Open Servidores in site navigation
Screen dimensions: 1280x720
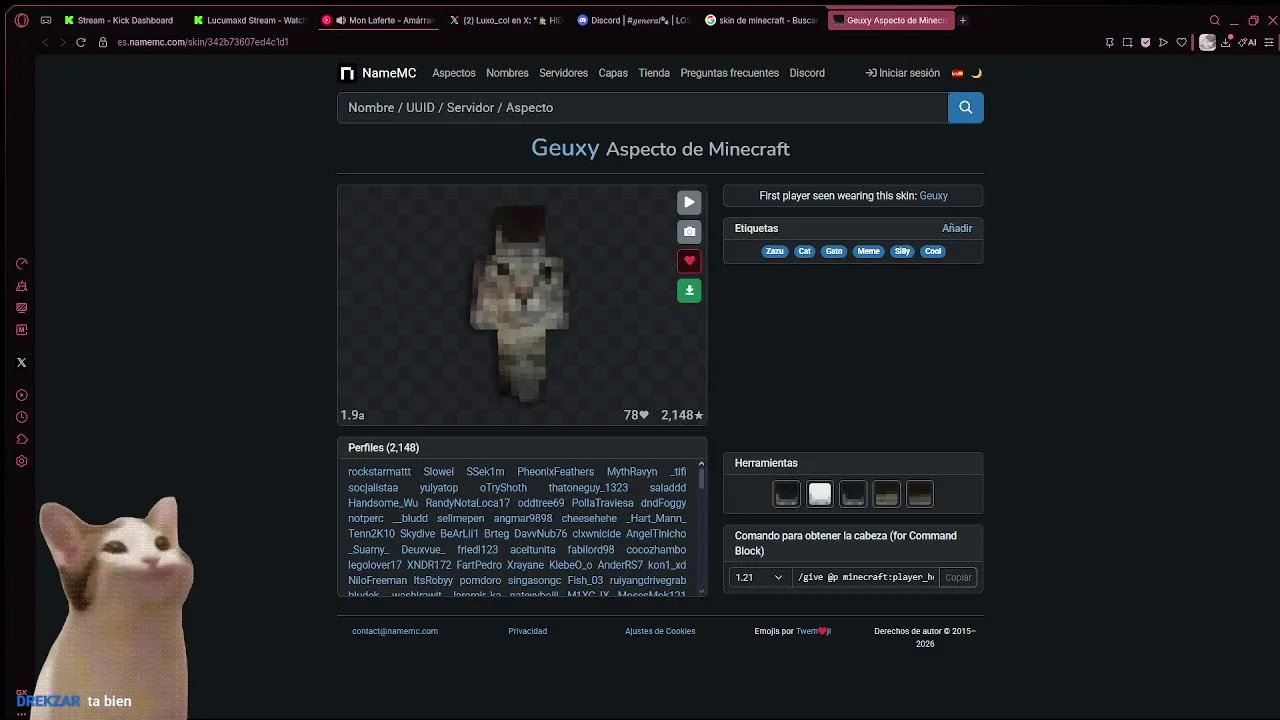click(563, 73)
